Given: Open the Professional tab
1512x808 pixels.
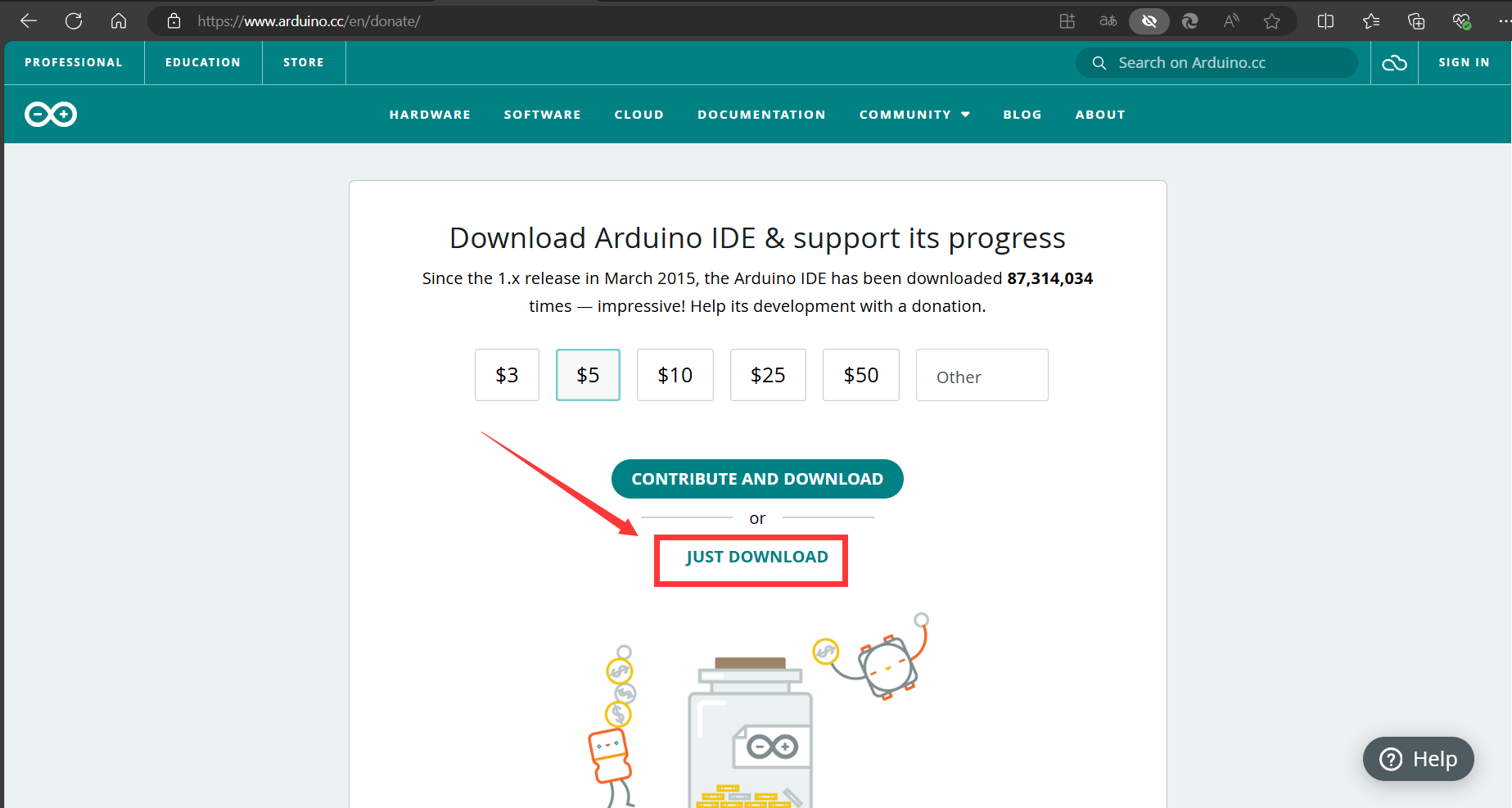Looking at the screenshot, I should tap(74, 63).
